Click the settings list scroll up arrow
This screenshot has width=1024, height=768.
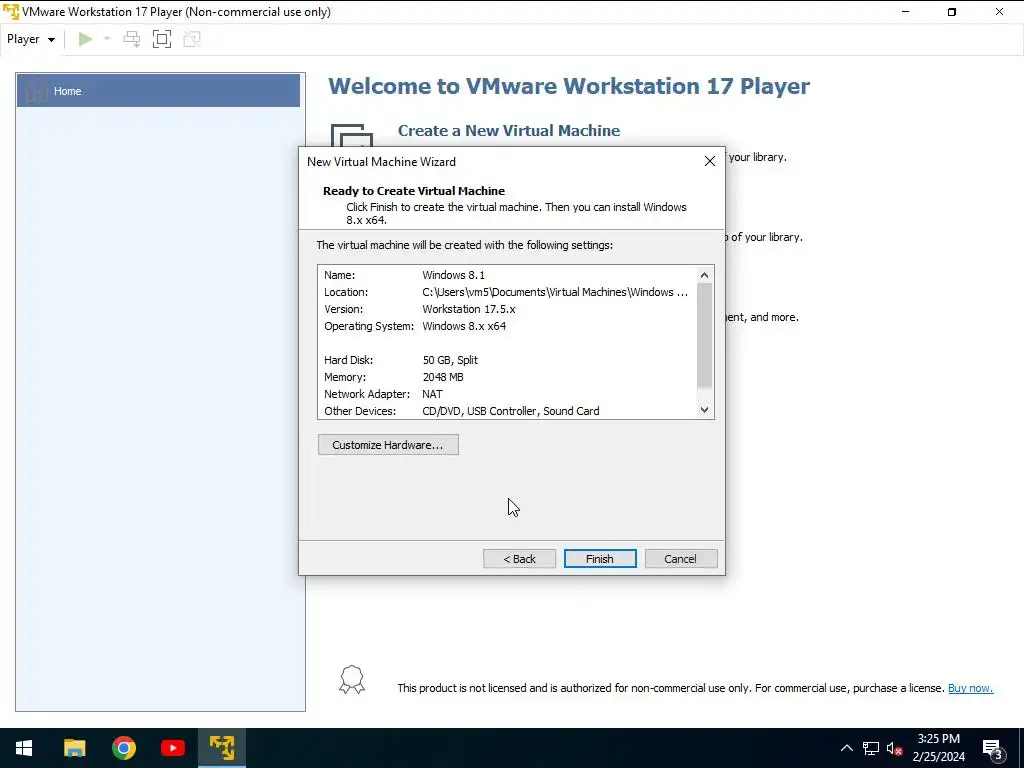coord(704,275)
